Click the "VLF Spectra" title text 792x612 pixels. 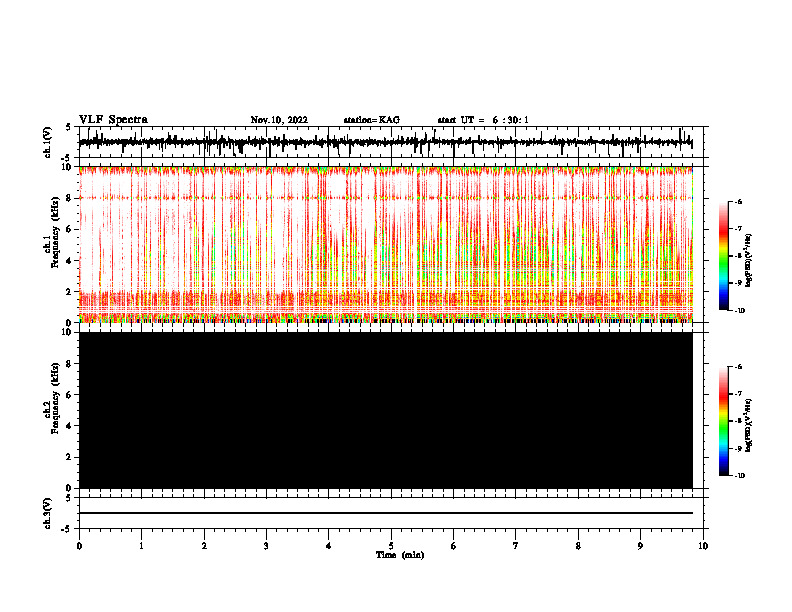point(113,120)
